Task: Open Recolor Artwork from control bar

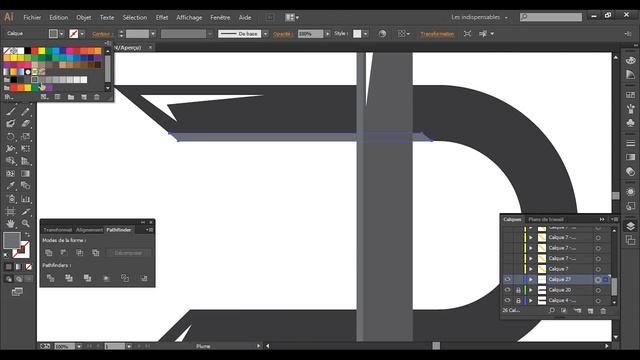Action: (x=382, y=33)
